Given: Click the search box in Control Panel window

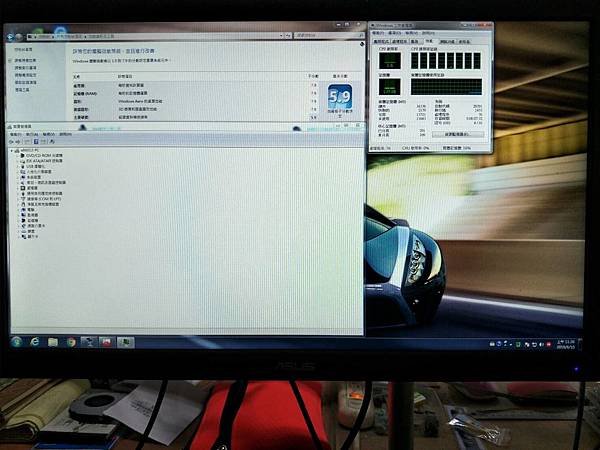Looking at the screenshot, I should pyautogui.click(x=329, y=35).
